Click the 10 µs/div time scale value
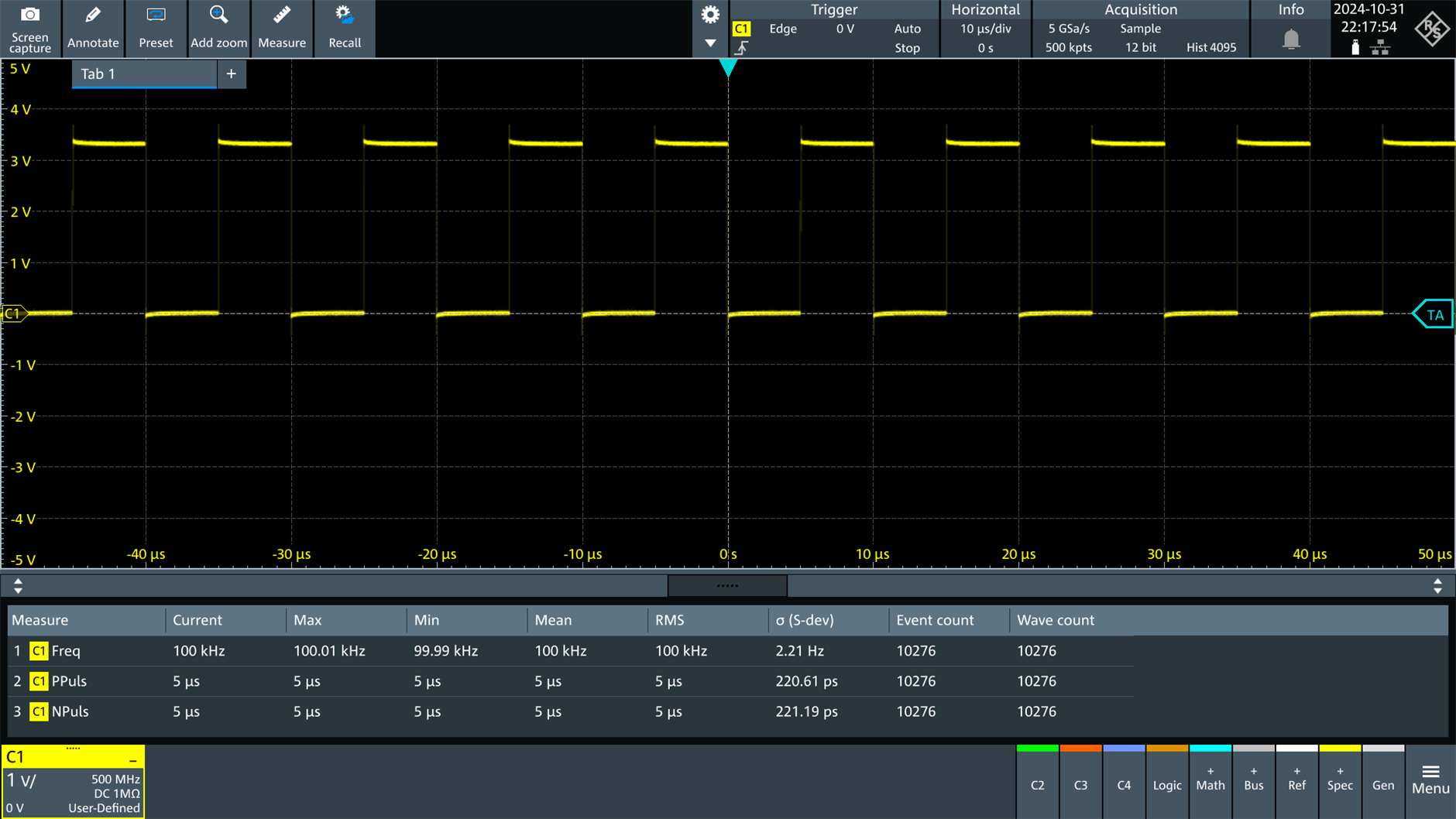 [x=985, y=29]
